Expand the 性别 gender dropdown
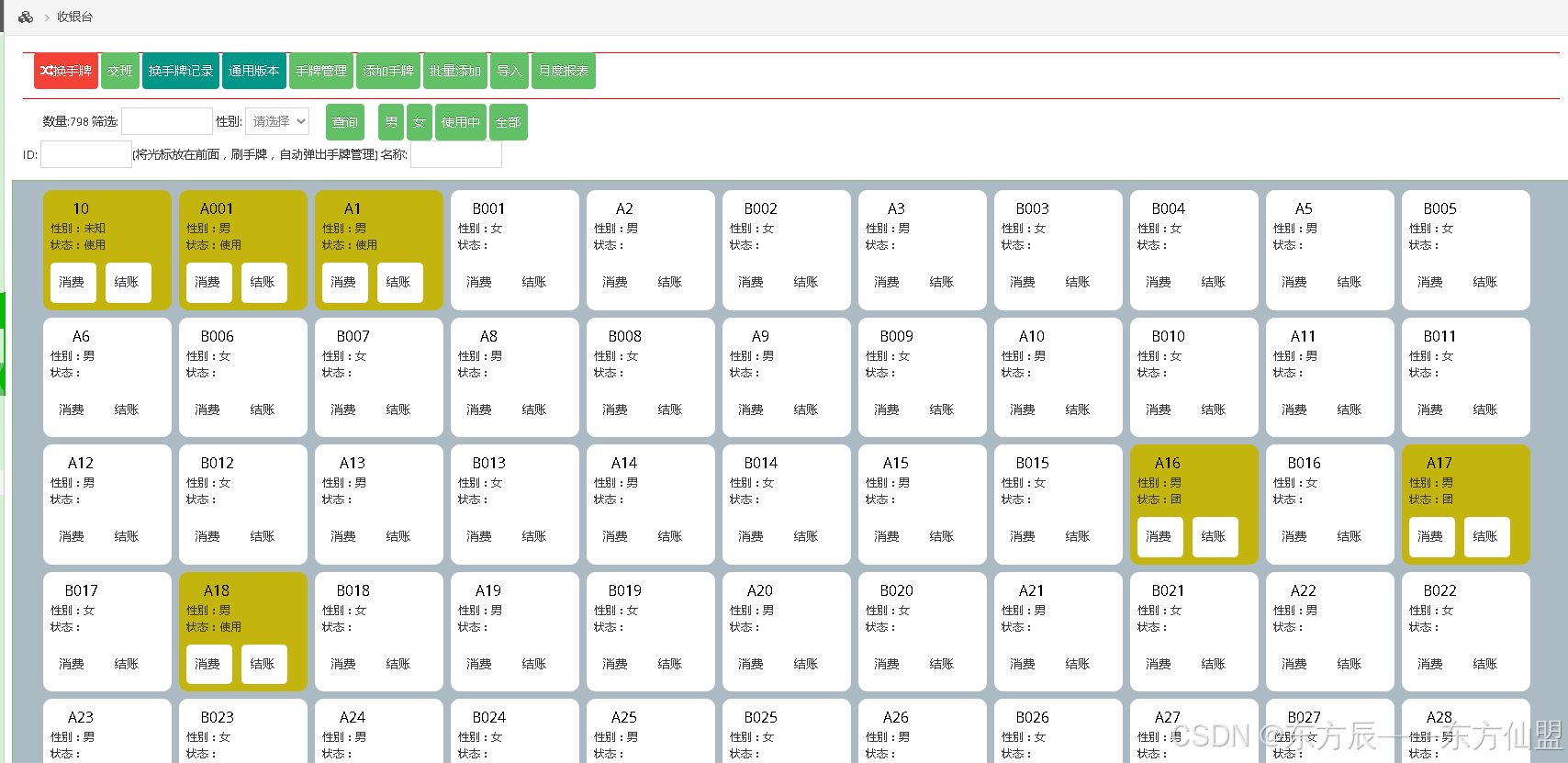Screen dimensions: 1568x763 coord(277,121)
